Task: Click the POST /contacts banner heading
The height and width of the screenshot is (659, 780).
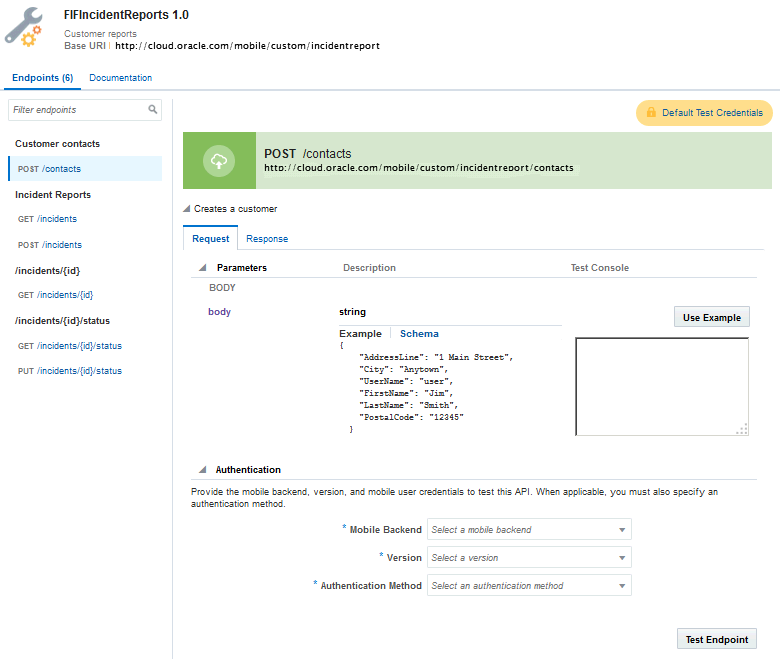Action: (307, 154)
